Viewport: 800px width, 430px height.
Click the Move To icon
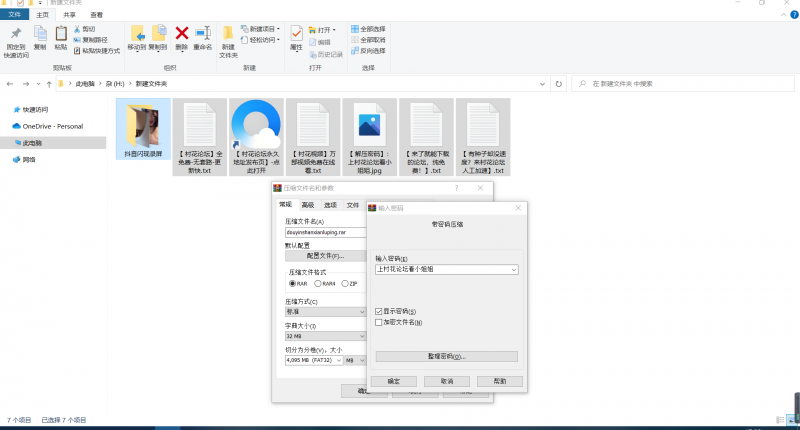pyautogui.click(x=137, y=36)
